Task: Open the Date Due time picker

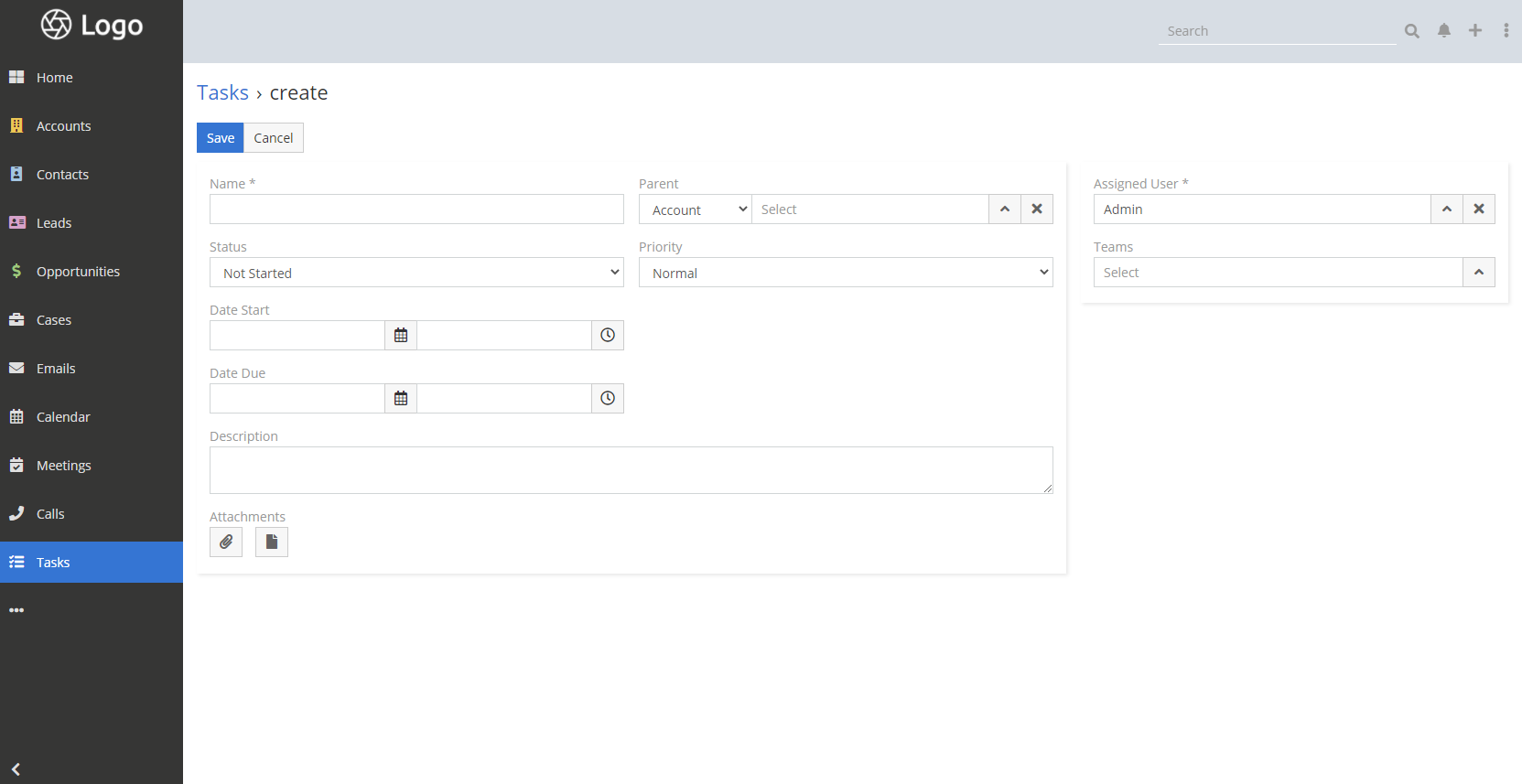Action: [x=608, y=399]
